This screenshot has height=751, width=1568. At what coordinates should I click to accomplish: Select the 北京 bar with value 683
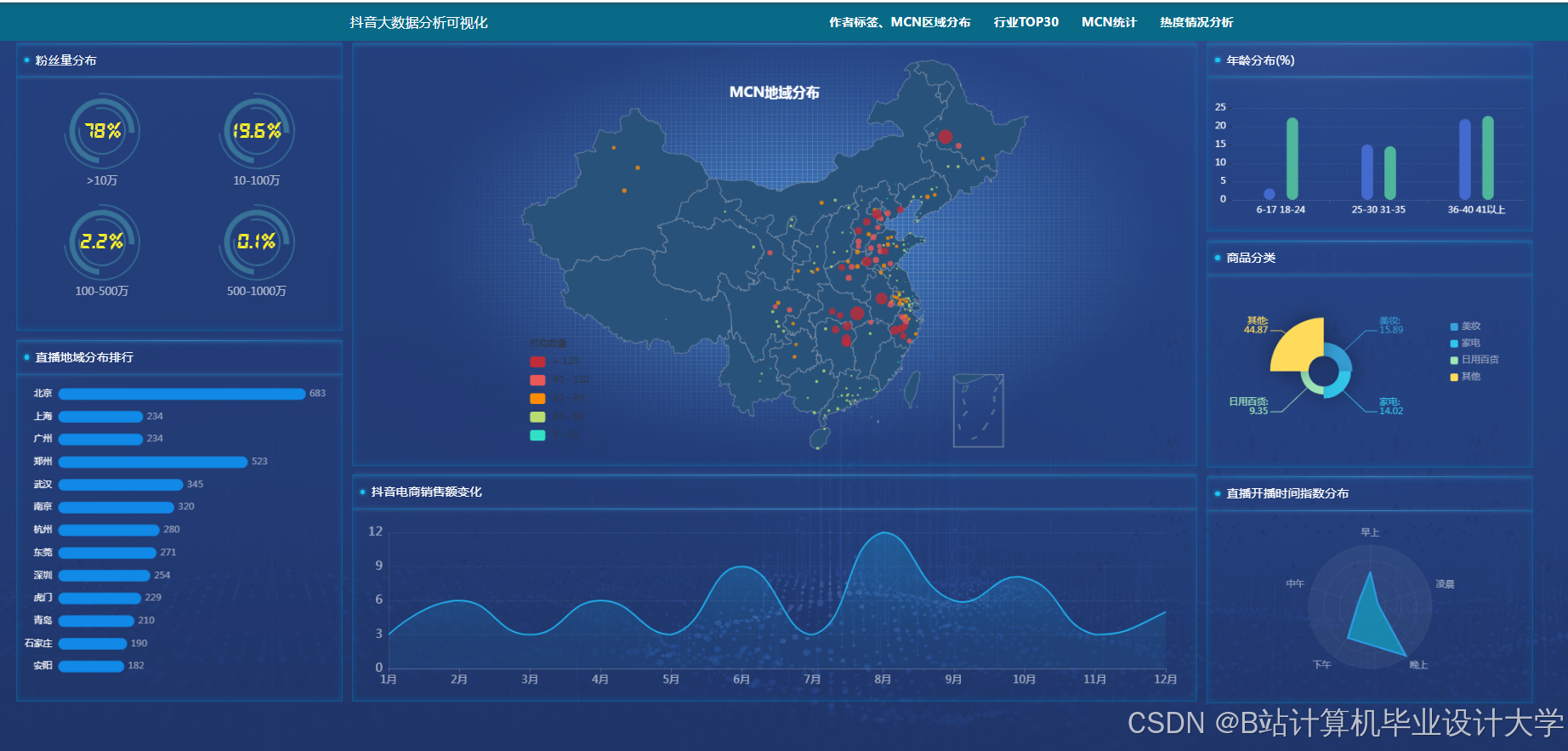pyautogui.click(x=182, y=394)
